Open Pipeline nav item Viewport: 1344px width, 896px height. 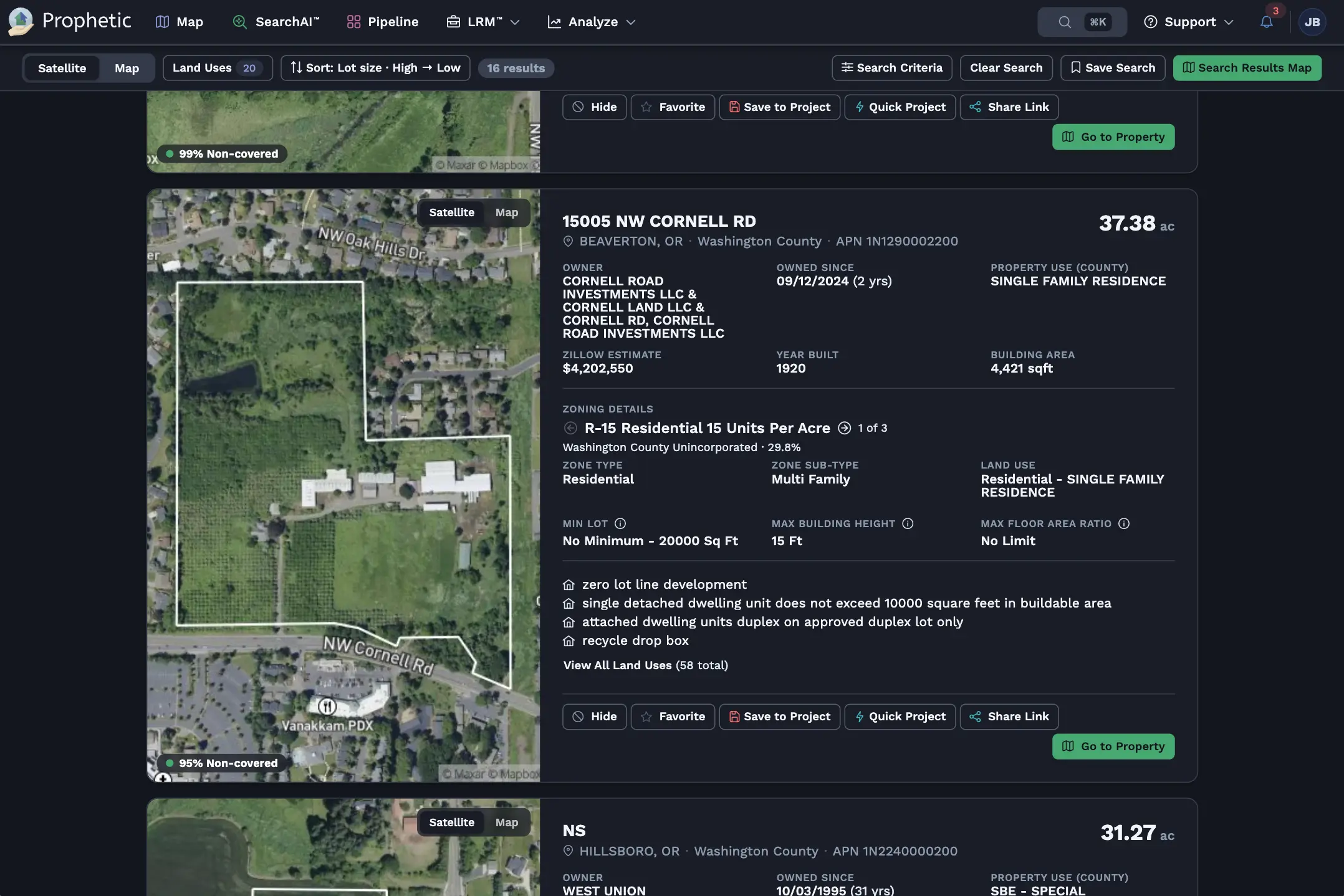(x=382, y=22)
